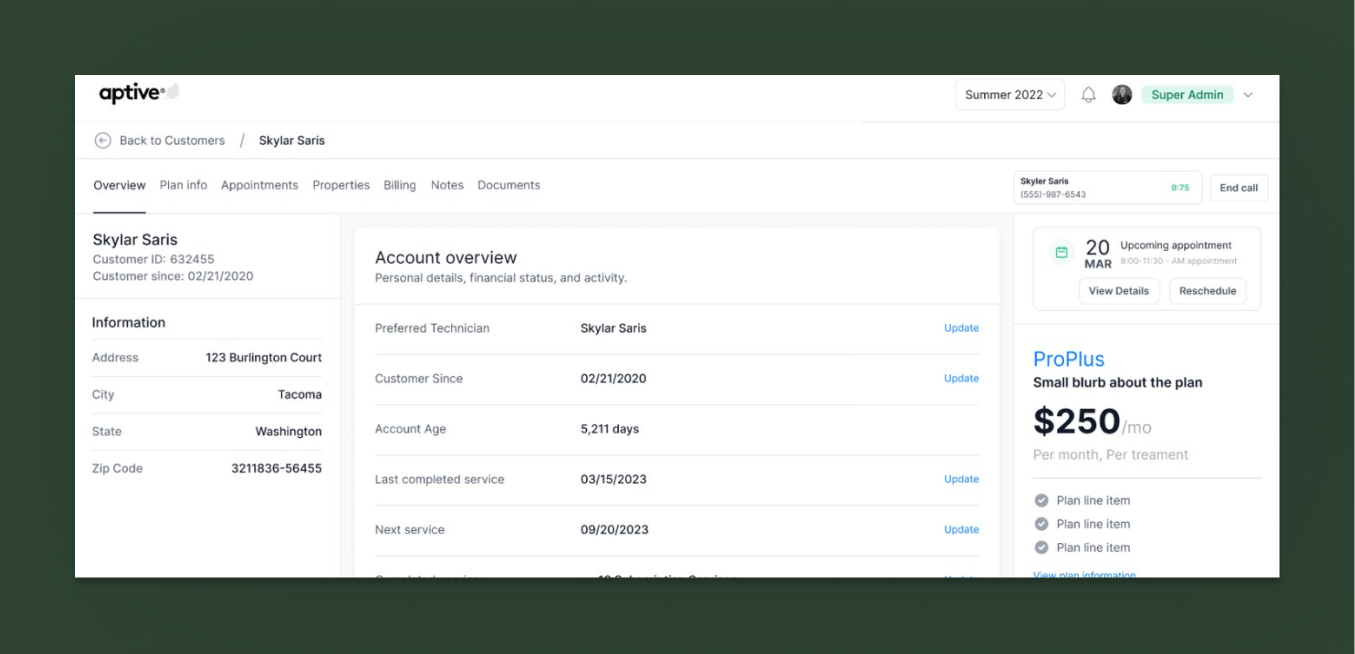This screenshot has width=1355, height=654.
Task: Click the End call button
Action: (x=1239, y=188)
